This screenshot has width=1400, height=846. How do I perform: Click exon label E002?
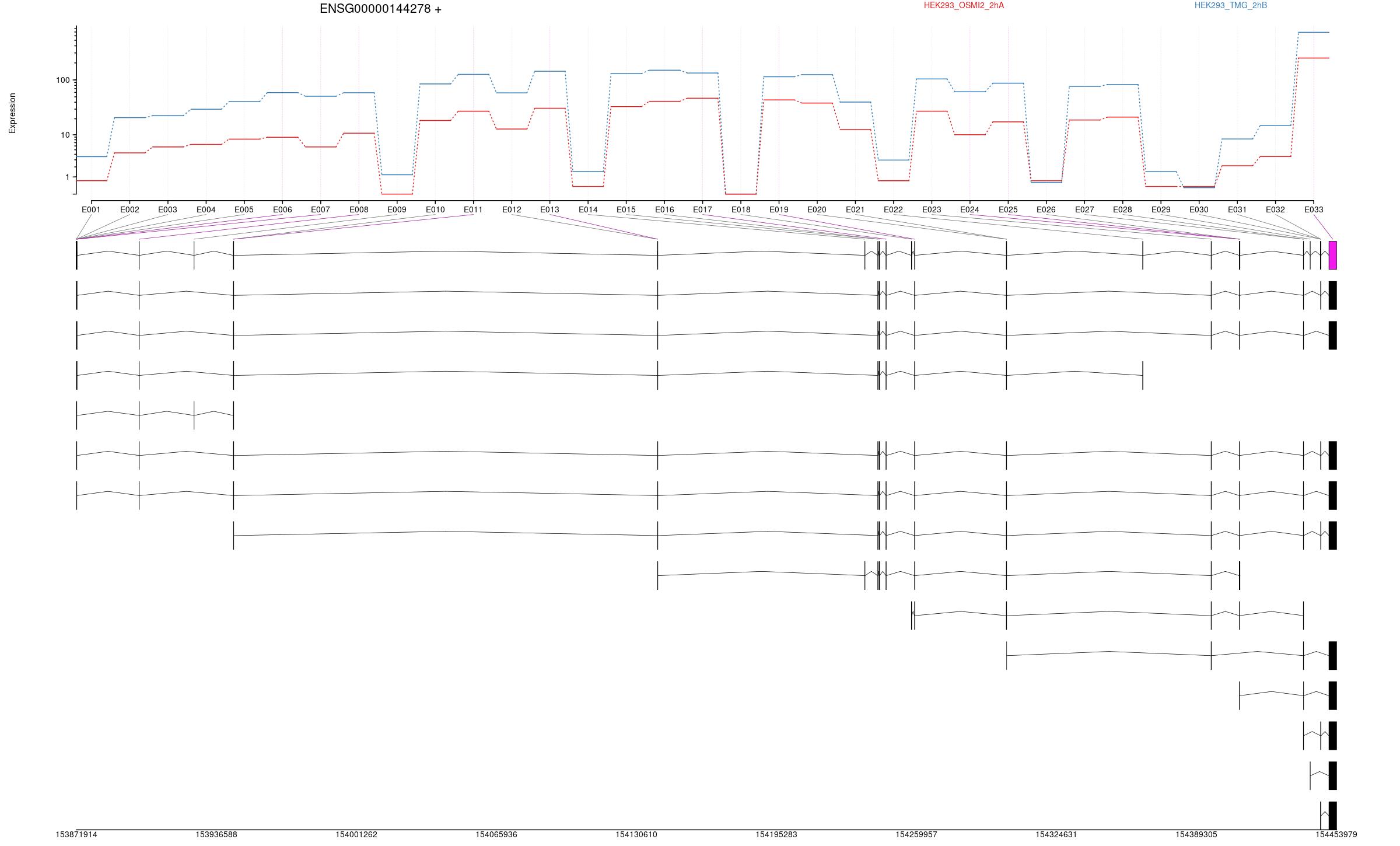coord(129,209)
